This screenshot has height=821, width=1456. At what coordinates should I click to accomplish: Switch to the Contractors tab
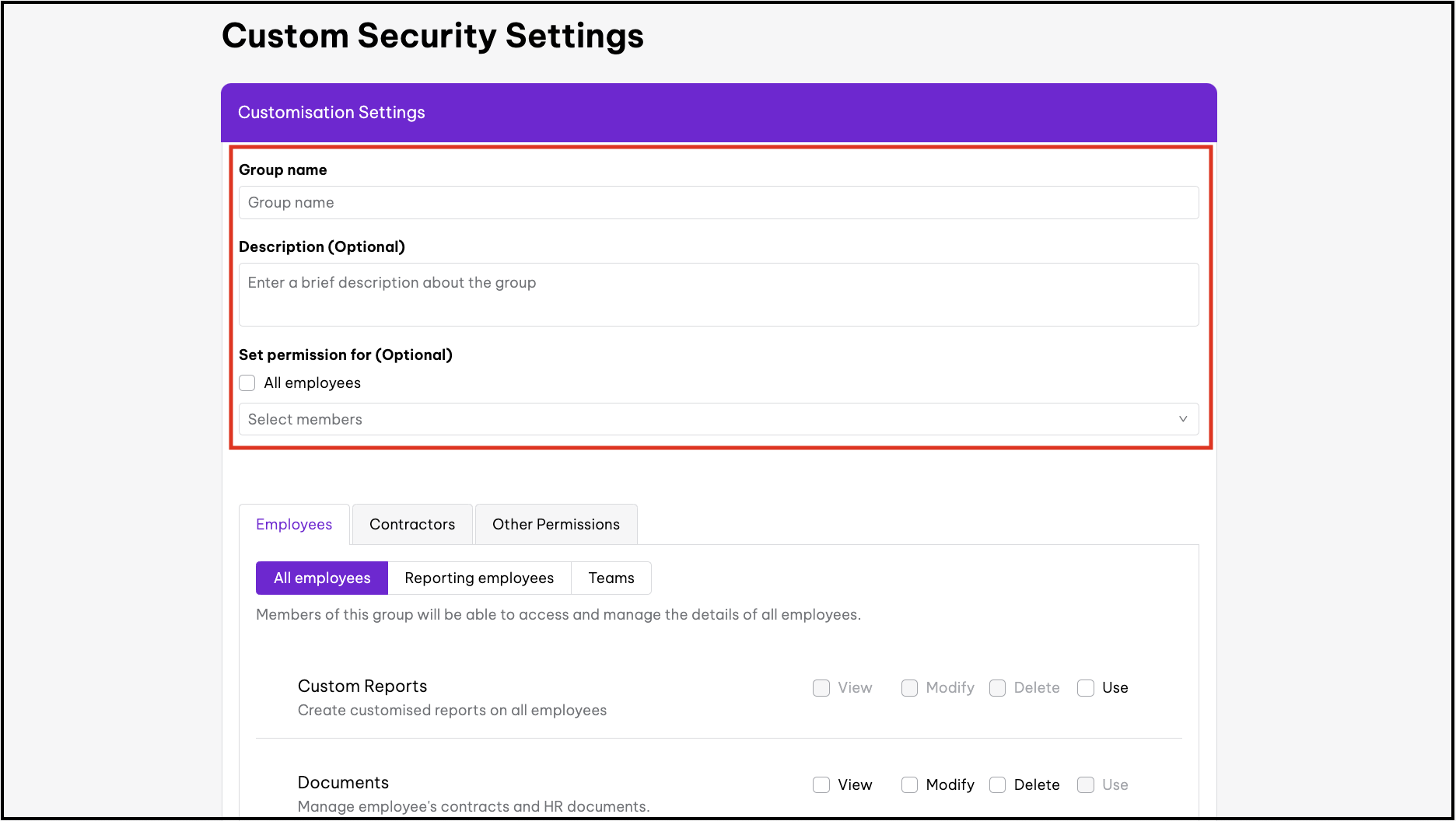412,525
